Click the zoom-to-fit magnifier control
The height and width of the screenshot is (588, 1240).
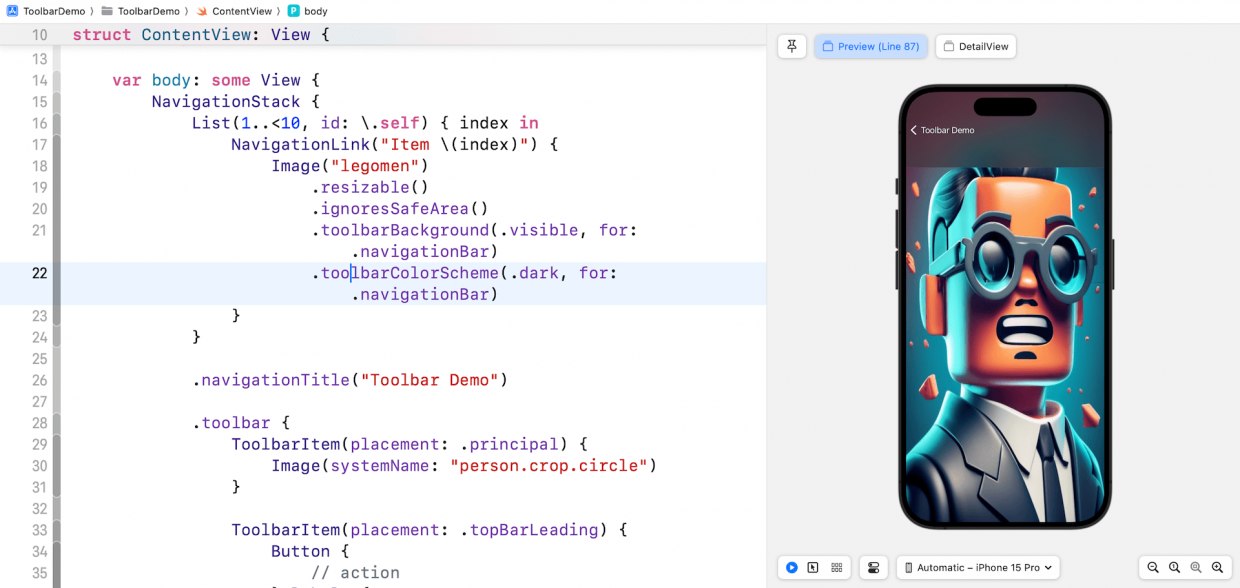coord(1196,567)
